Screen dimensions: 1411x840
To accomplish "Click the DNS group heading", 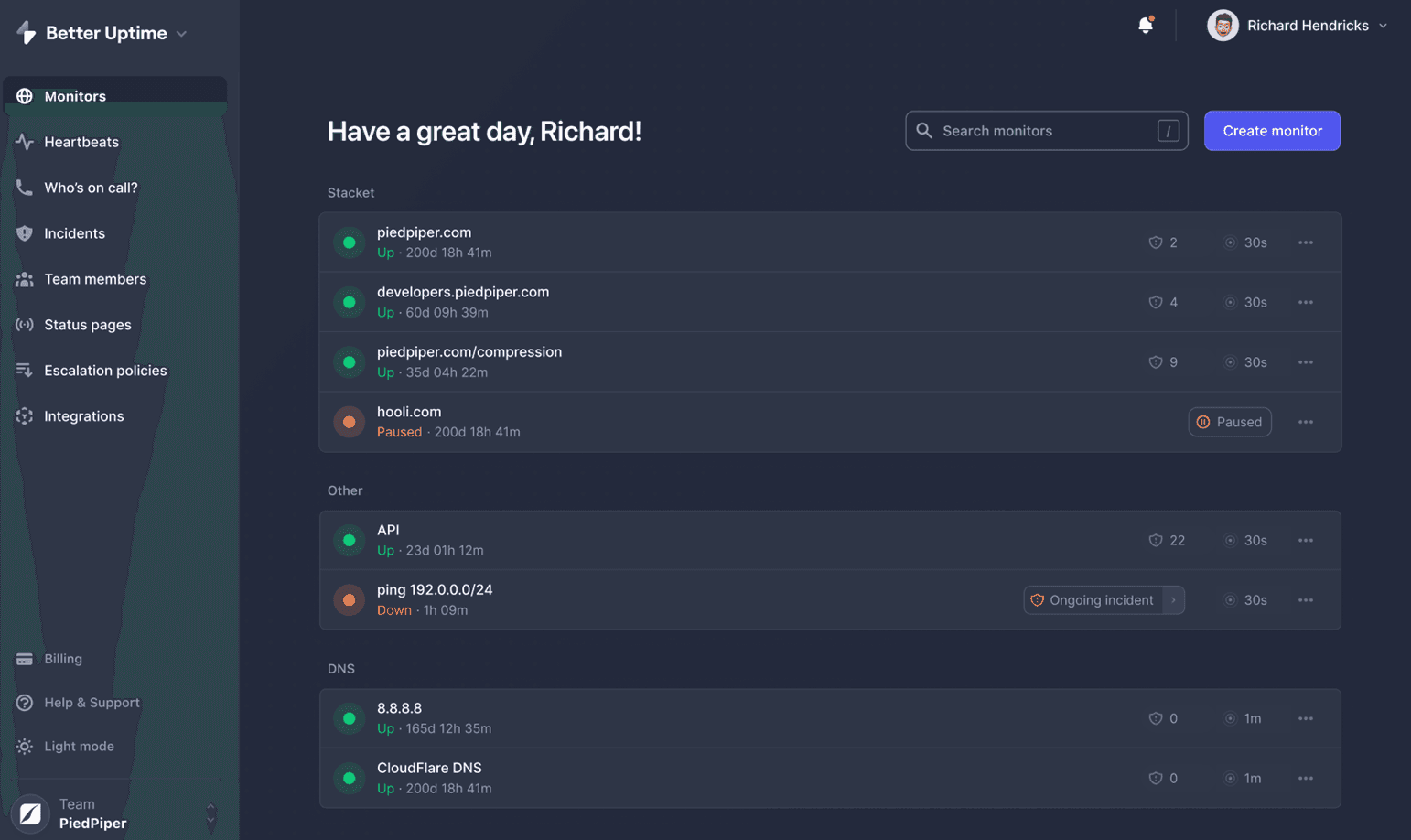I will click(x=340, y=669).
